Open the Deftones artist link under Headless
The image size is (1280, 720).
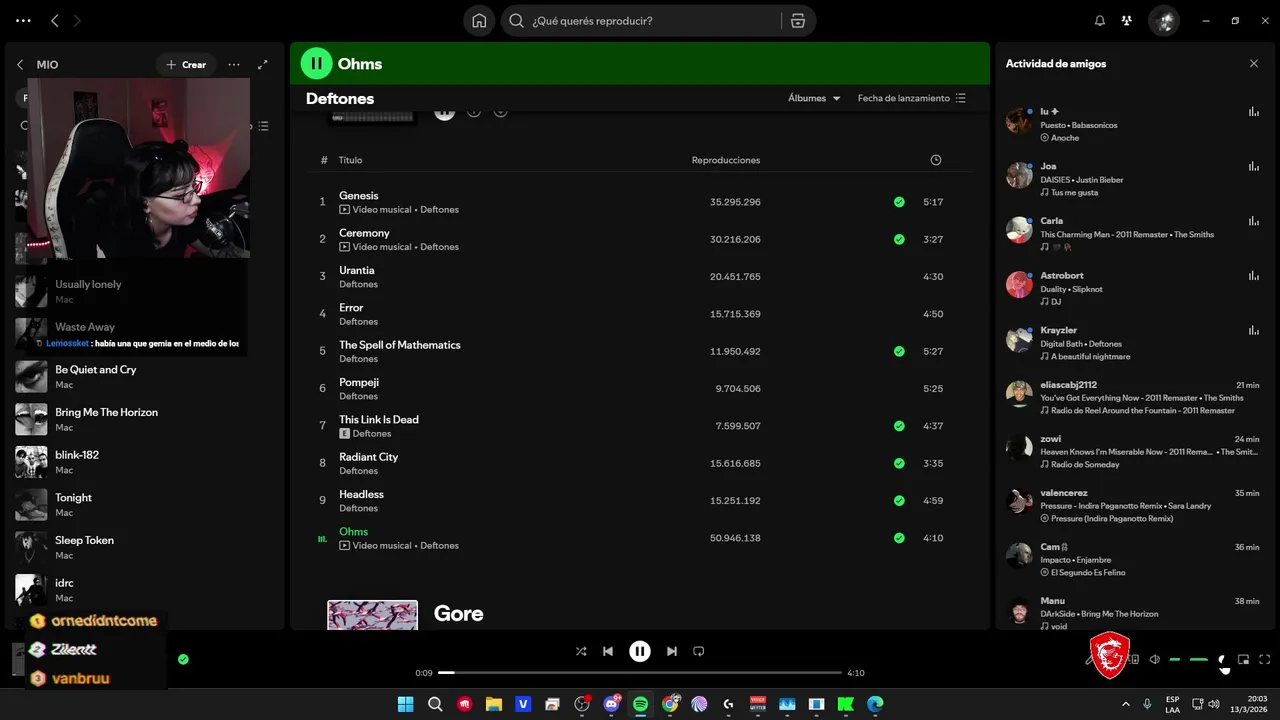358,508
